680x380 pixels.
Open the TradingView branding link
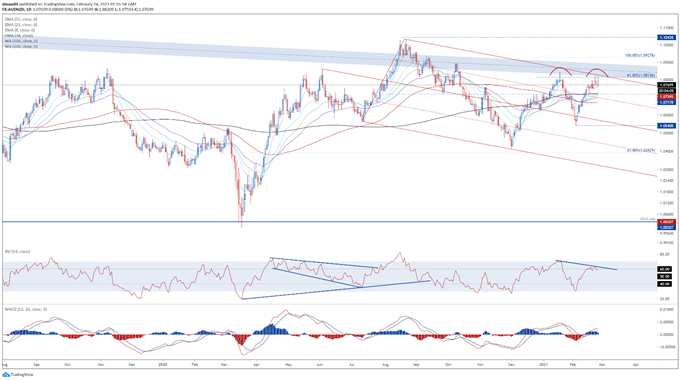coord(18,375)
